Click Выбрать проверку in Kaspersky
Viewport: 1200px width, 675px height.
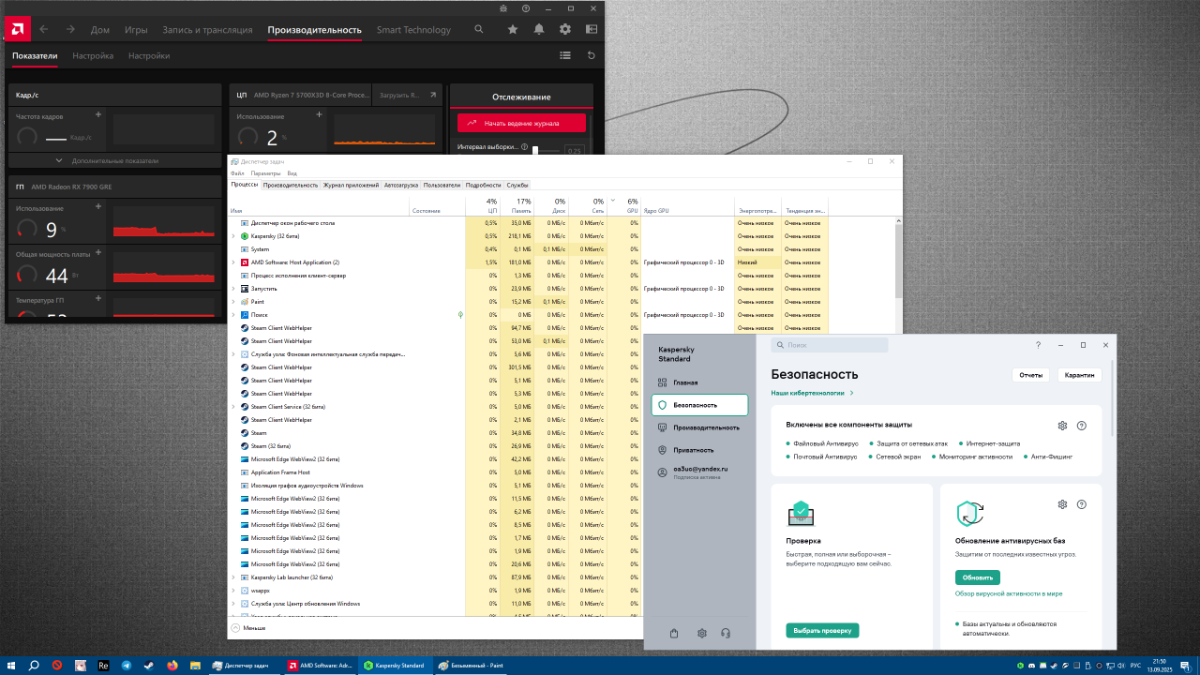pos(822,631)
